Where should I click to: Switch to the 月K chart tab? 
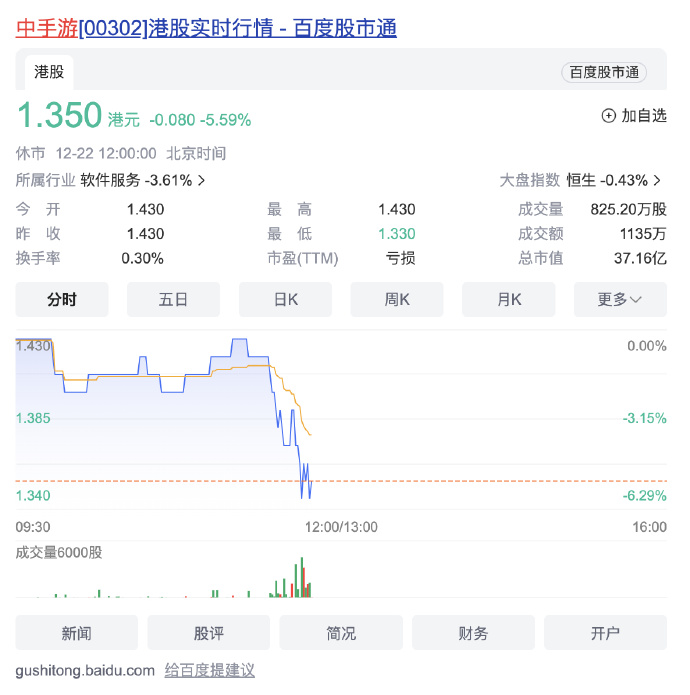point(509,300)
